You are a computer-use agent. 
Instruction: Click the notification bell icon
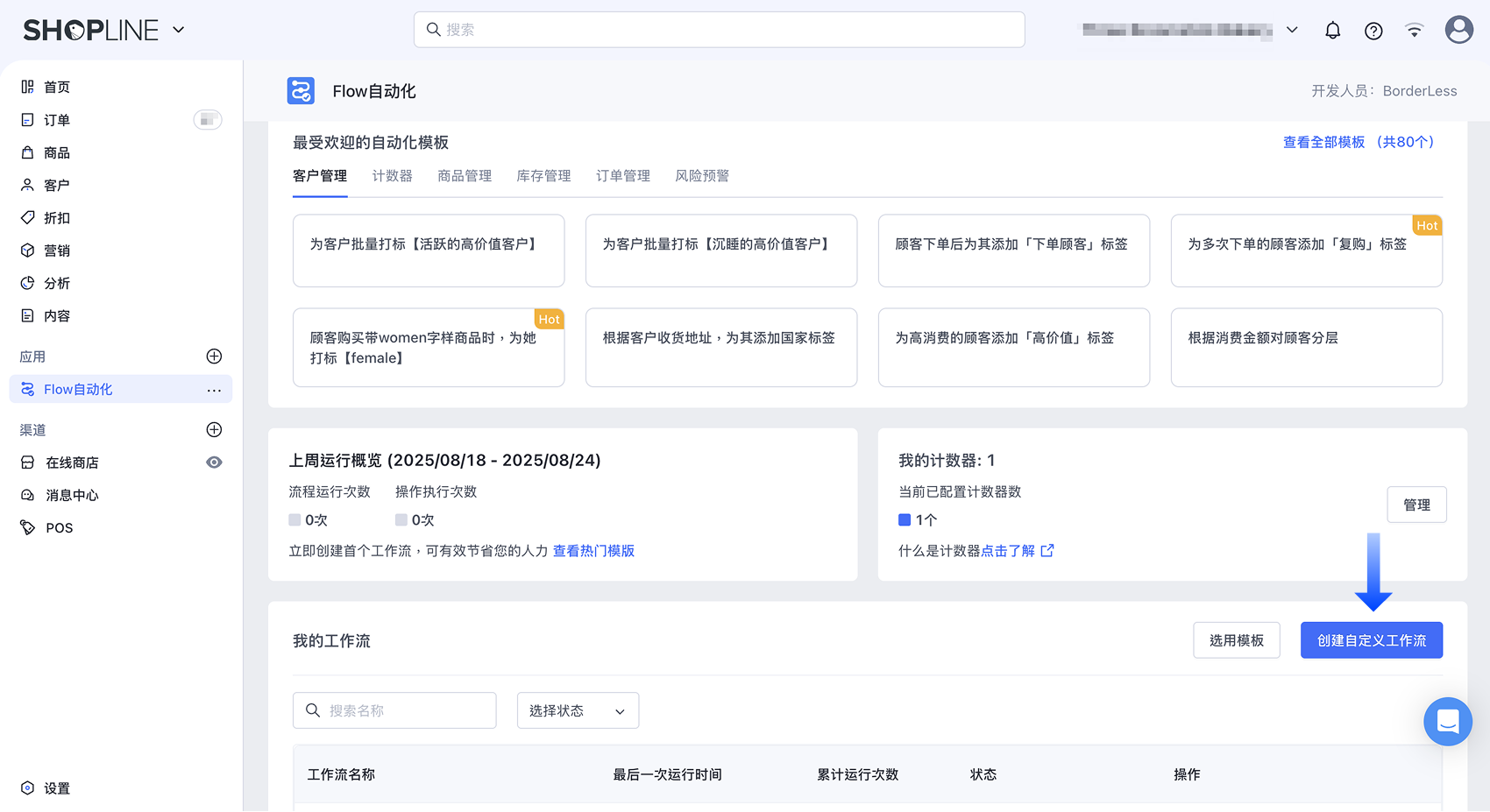1332,31
